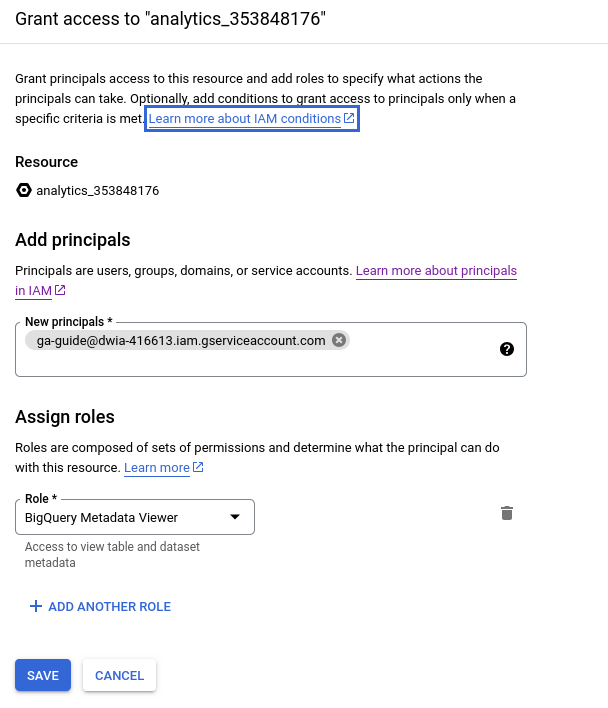
Task: Click the analytics_353848176 resource name
Action: click(97, 190)
